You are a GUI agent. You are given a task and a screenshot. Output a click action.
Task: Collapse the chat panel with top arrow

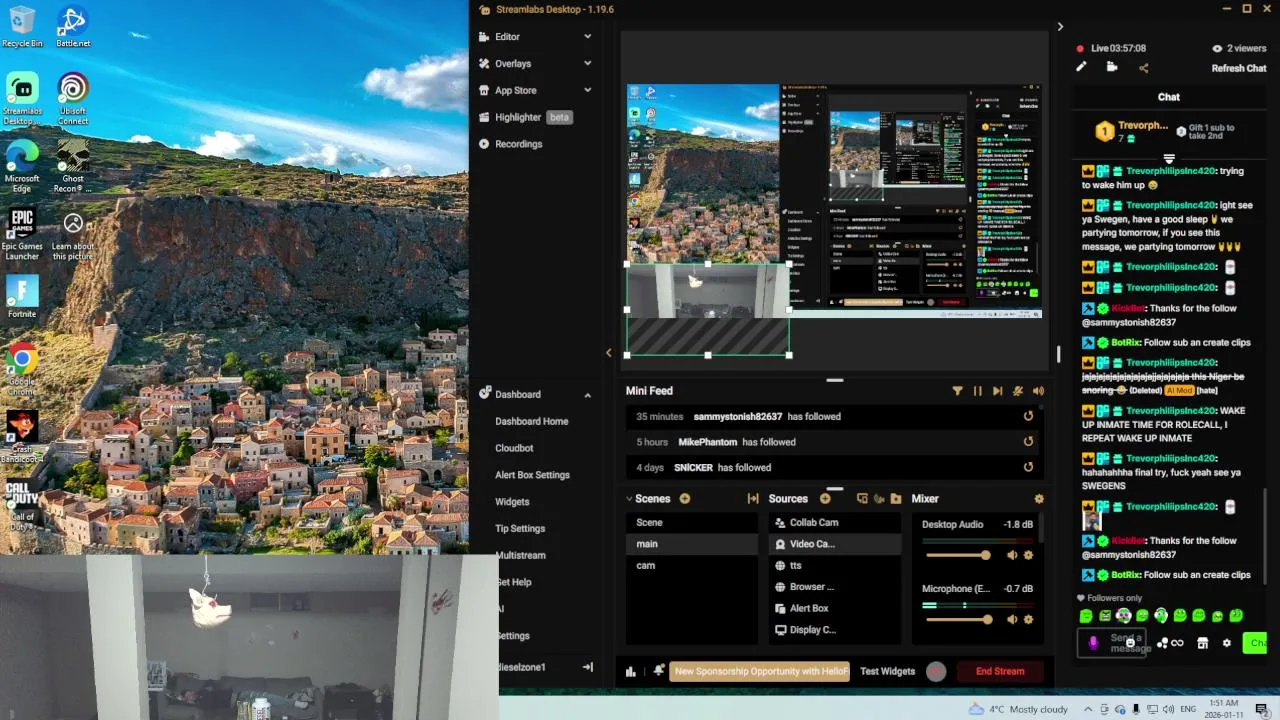pyautogui.click(x=1060, y=27)
